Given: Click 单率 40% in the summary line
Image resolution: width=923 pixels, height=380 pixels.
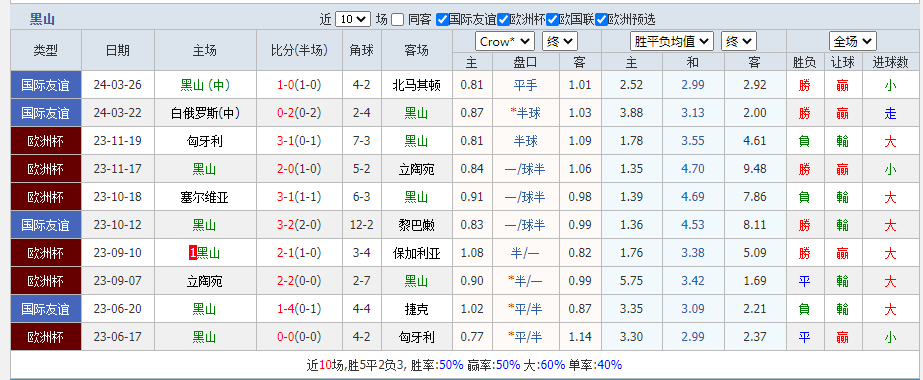Looking at the screenshot, I should pos(609,365).
